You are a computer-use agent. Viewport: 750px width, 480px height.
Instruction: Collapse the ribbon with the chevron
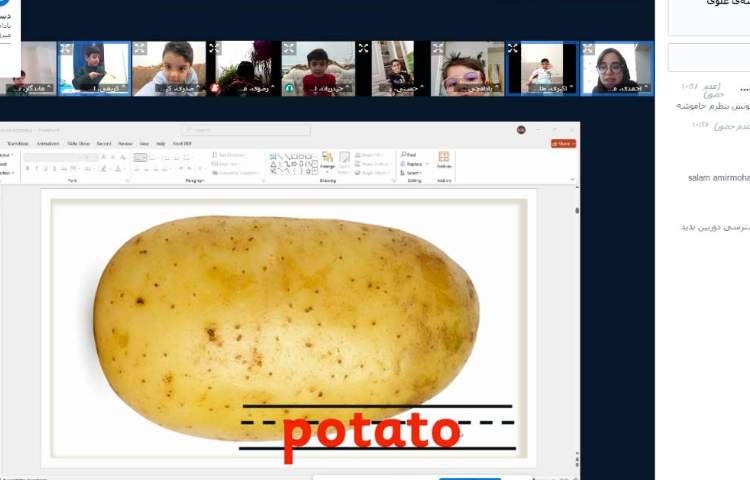(573, 180)
